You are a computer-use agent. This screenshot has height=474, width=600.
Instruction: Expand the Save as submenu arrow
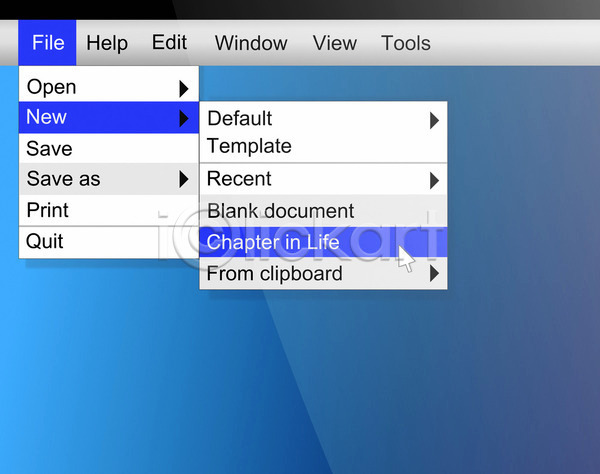184,180
